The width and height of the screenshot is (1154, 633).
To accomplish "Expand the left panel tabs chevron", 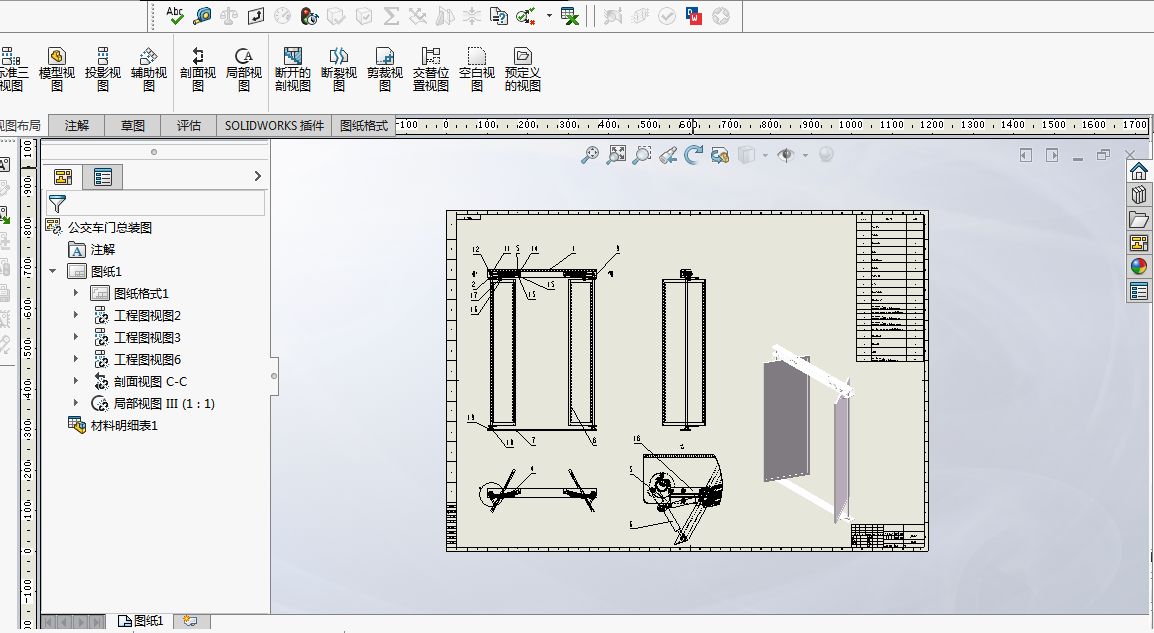I will point(257,176).
